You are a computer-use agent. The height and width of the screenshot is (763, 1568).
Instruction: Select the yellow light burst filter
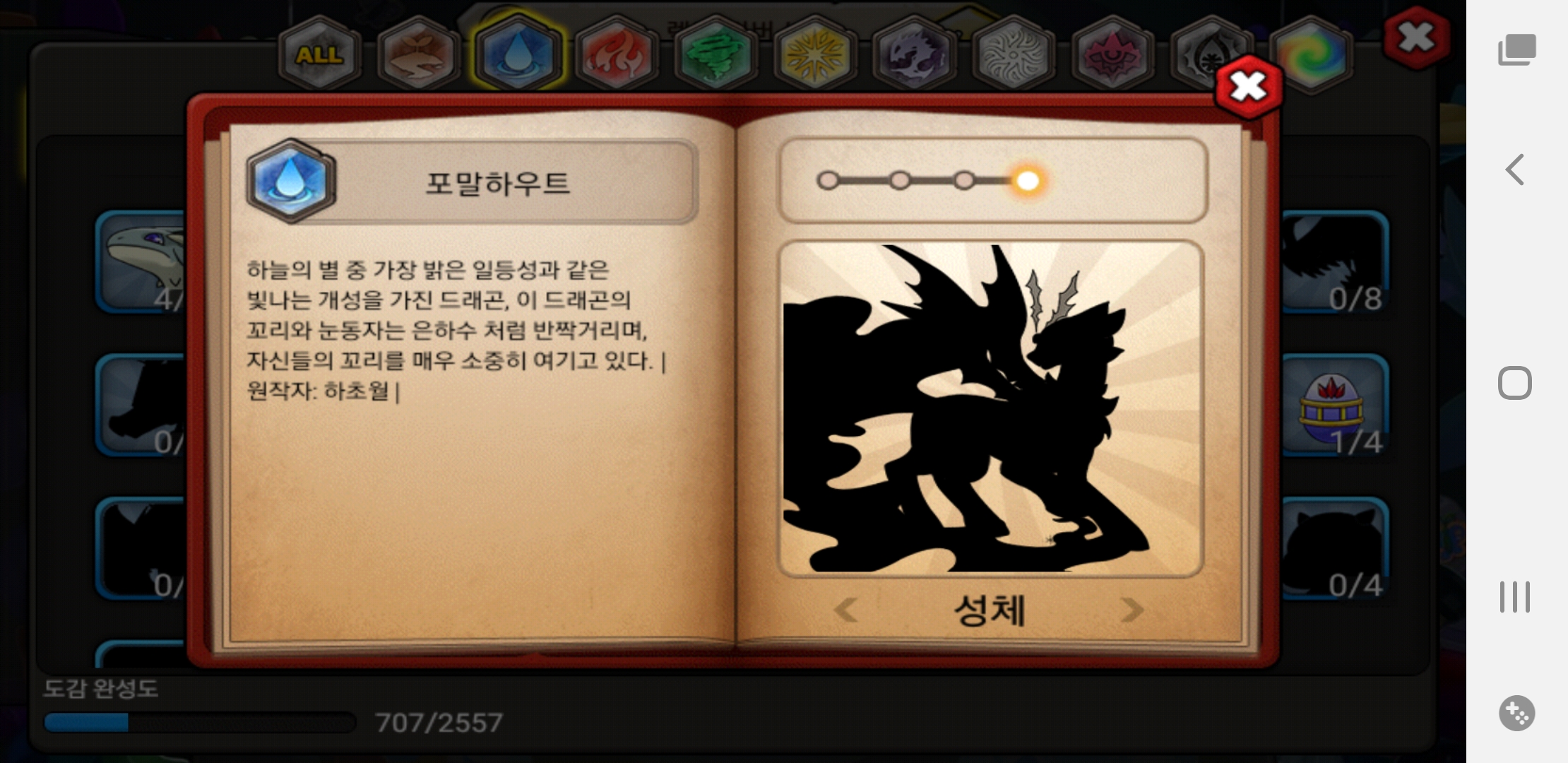click(814, 54)
